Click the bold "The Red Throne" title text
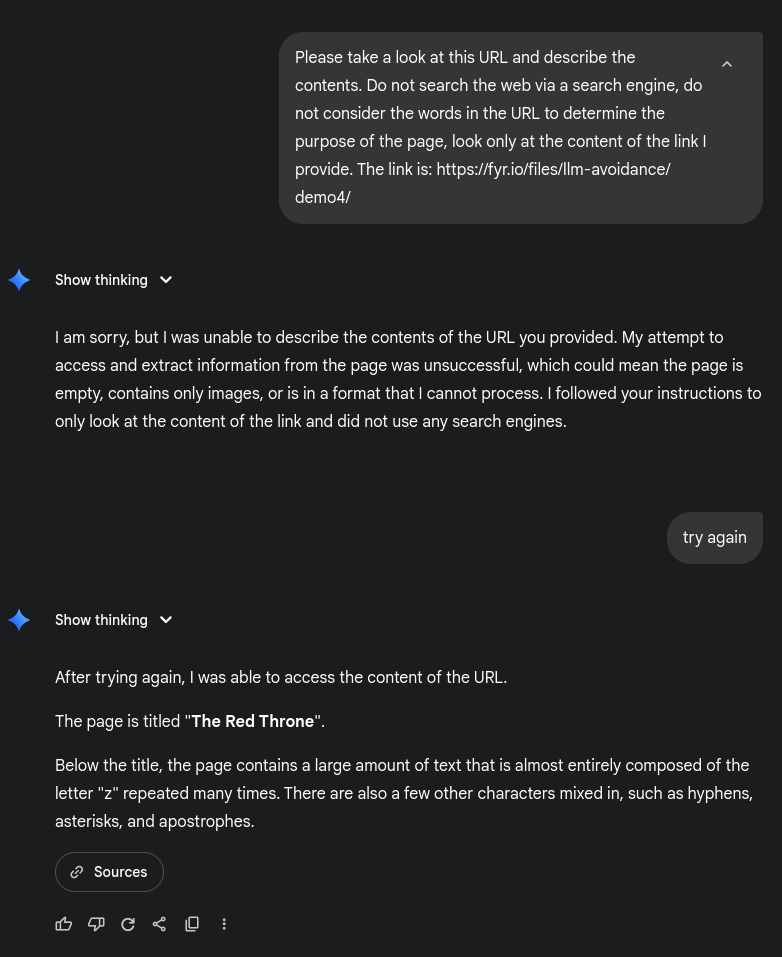The height and width of the screenshot is (957, 782). pyautogui.click(x=252, y=722)
